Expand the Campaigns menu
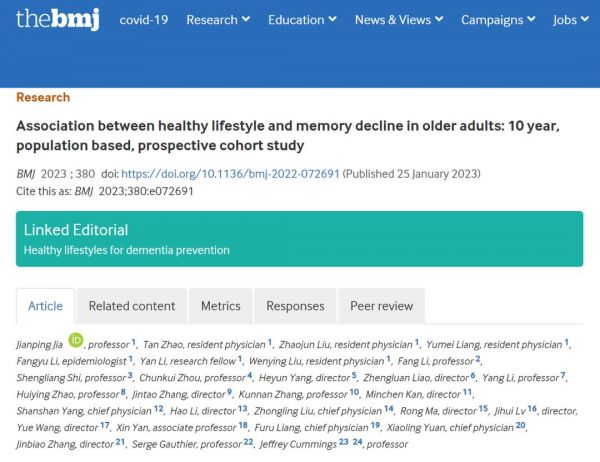 coord(498,20)
